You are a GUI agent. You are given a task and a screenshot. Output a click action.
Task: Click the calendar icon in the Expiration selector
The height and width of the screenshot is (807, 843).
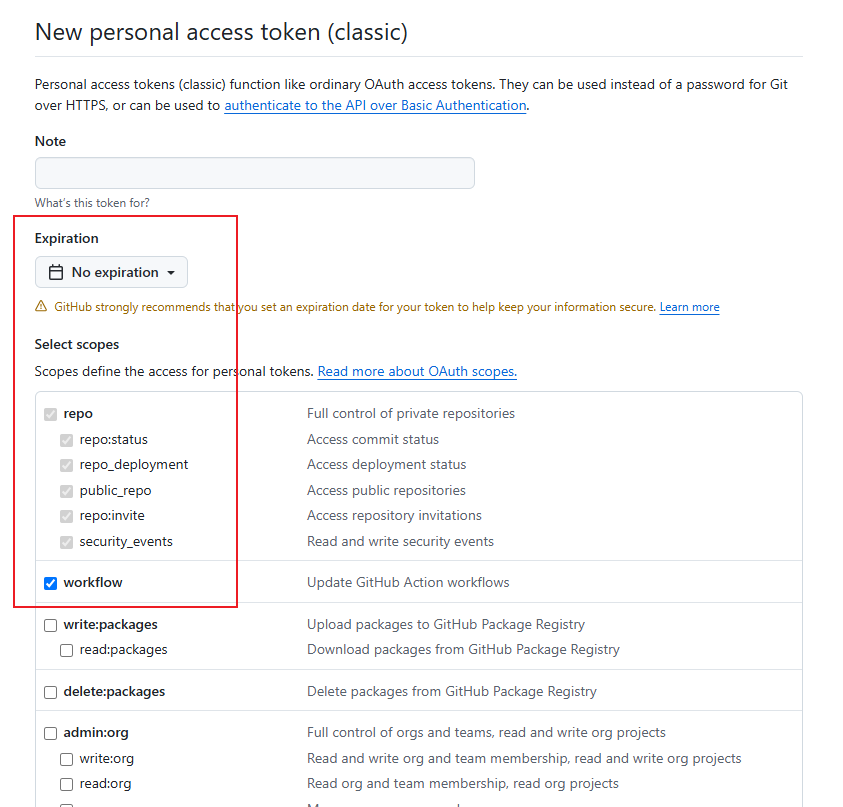56,272
